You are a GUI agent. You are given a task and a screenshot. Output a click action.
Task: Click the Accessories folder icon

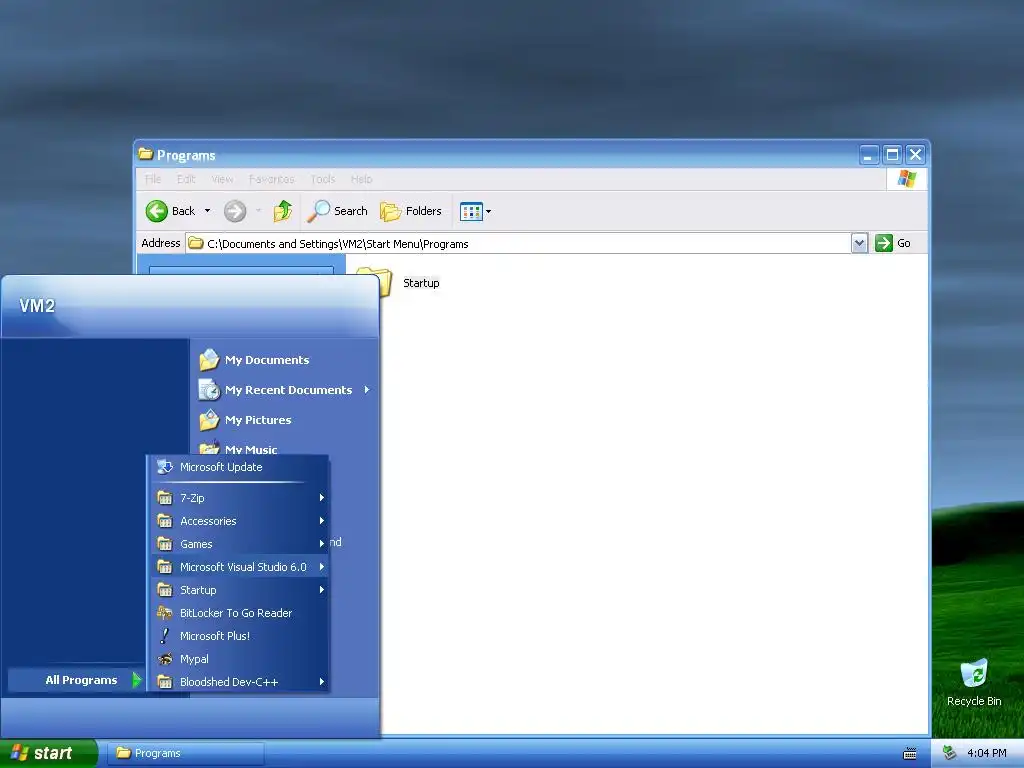(165, 521)
